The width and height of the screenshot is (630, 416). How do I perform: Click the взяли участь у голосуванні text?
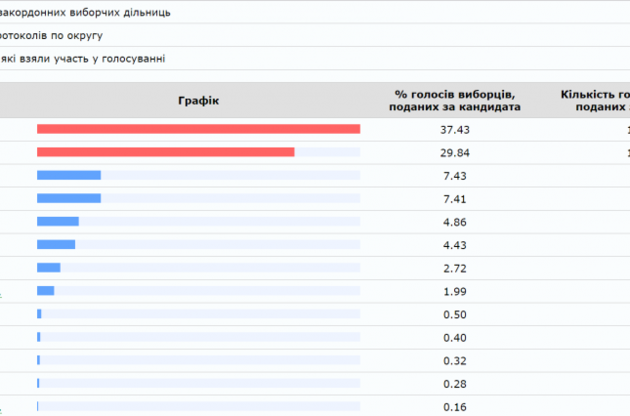[85, 58]
